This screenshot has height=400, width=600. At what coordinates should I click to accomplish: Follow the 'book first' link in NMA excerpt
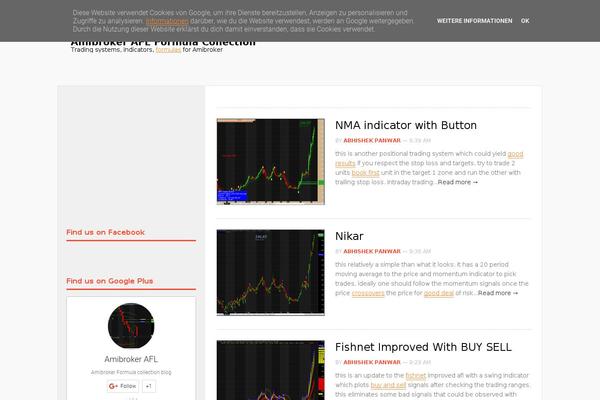[x=365, y=173]
